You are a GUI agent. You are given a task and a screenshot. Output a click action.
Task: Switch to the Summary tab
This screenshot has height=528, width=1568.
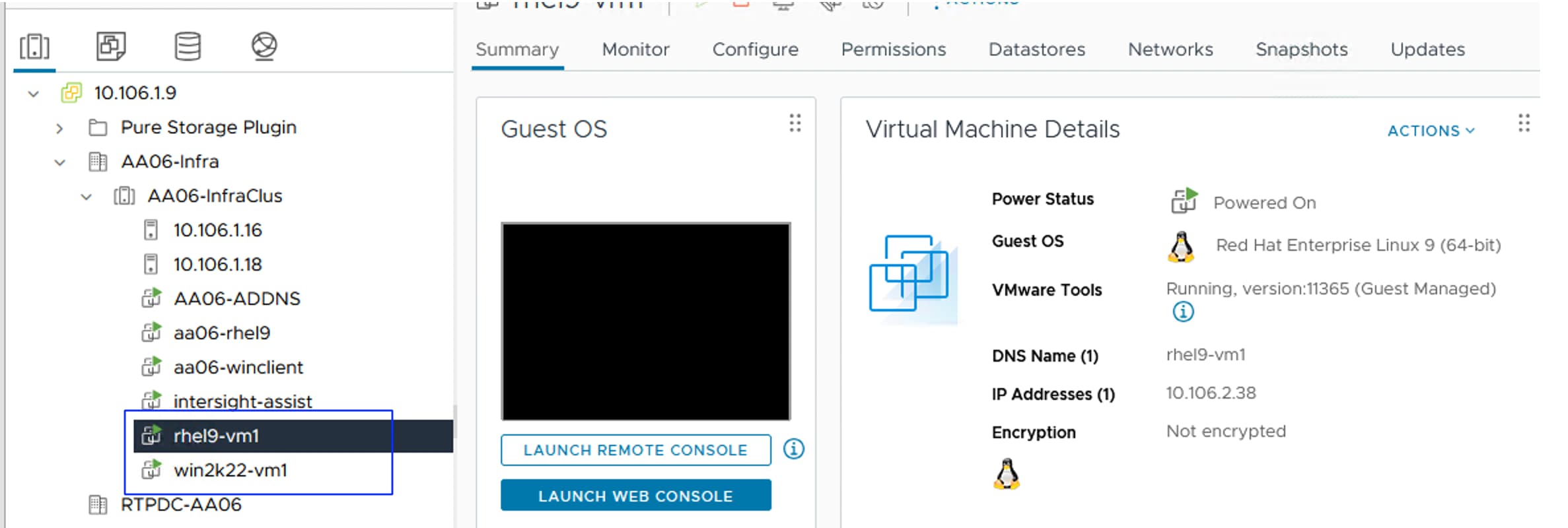[517, 49]
